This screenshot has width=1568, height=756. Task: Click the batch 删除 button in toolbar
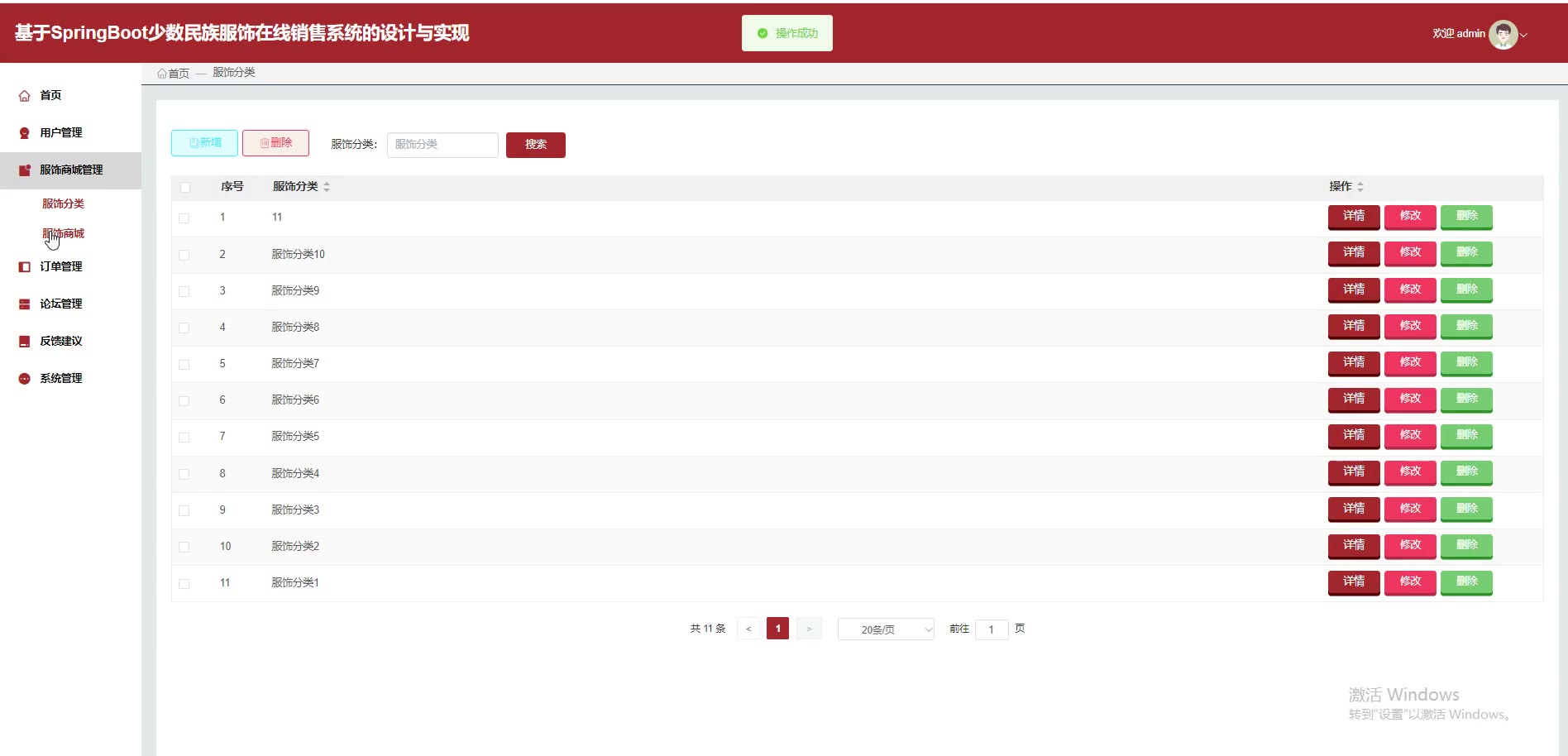(x=275, y=143)
